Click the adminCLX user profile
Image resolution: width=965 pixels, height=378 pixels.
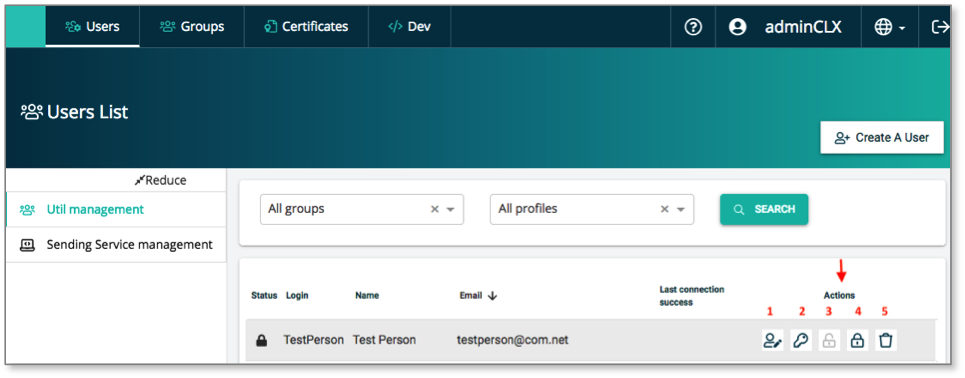785,27
